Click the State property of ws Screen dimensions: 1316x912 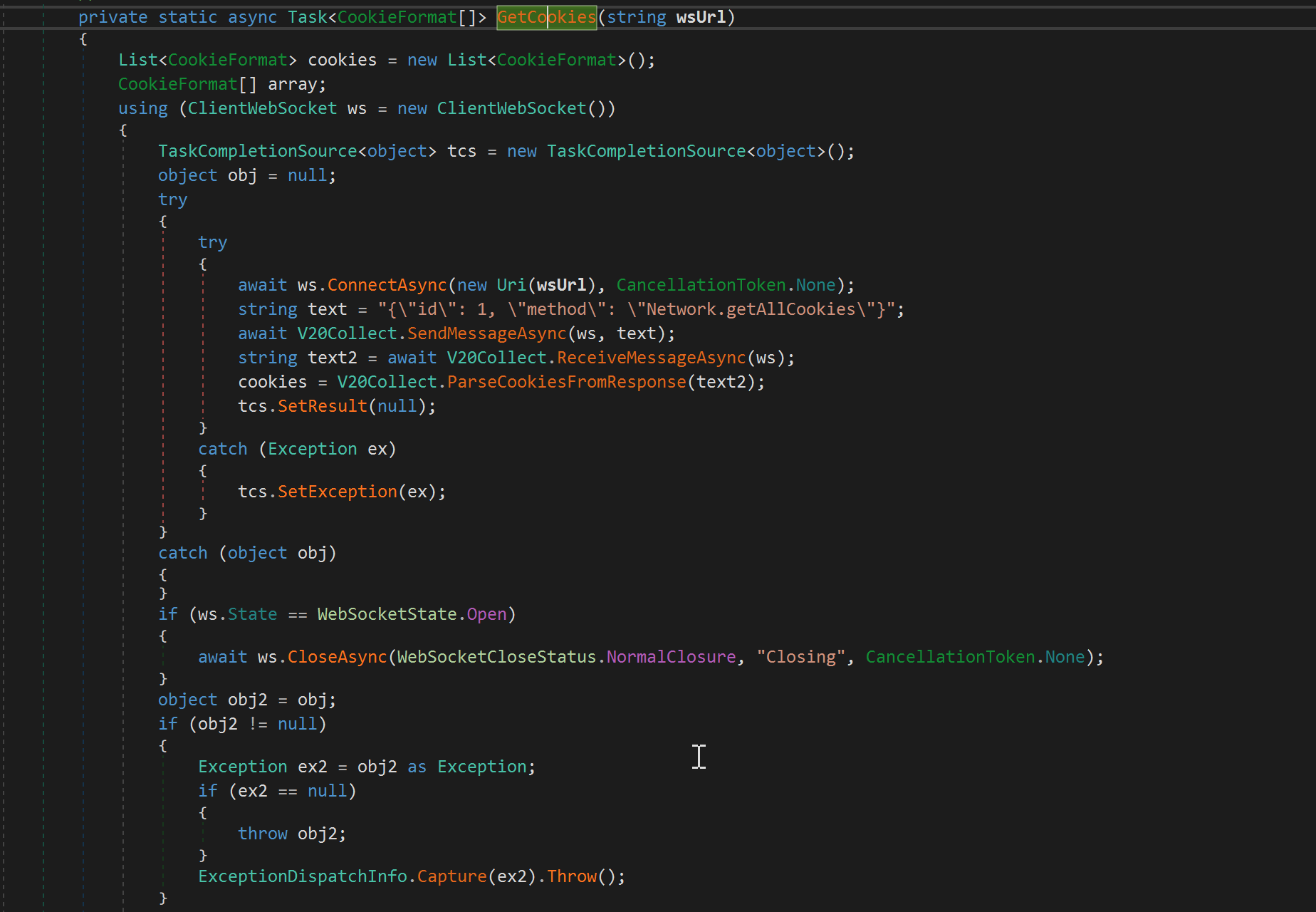coord(252,614)
